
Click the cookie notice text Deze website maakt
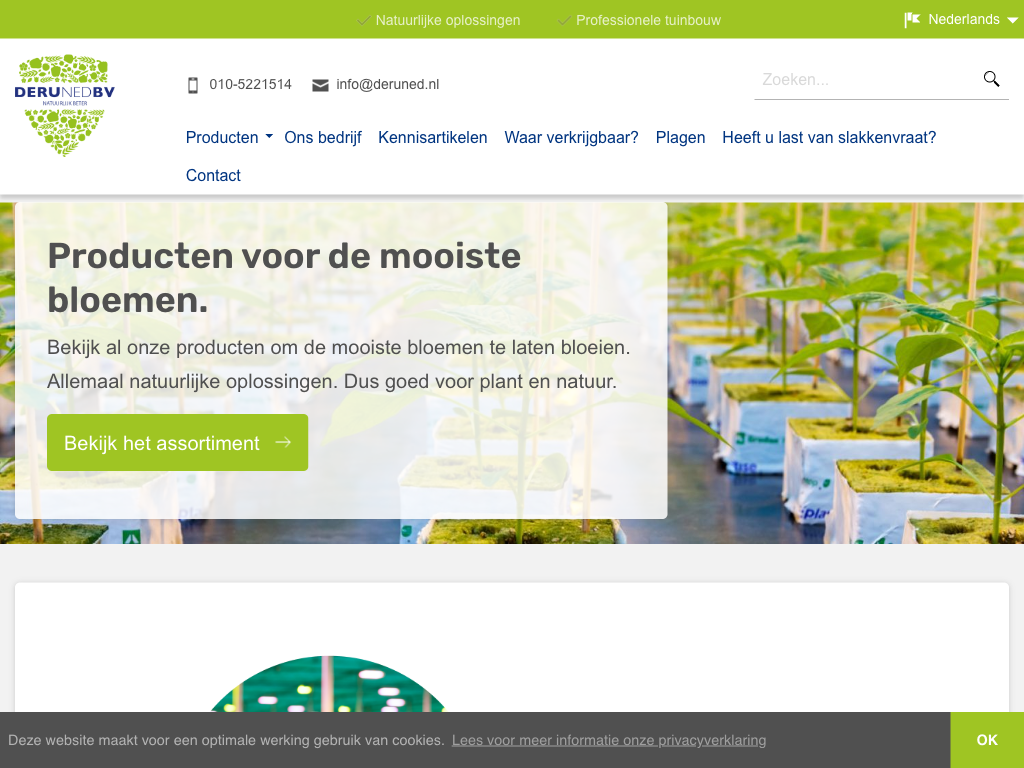226,741
